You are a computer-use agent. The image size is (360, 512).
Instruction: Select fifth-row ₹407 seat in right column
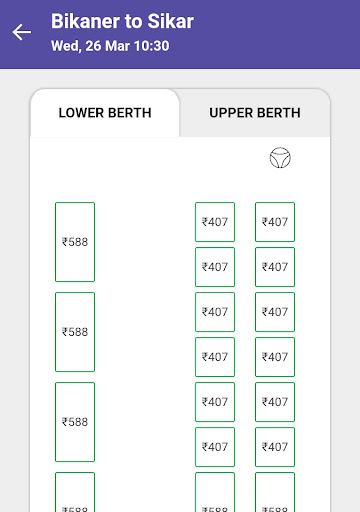(x=275, y=402)
